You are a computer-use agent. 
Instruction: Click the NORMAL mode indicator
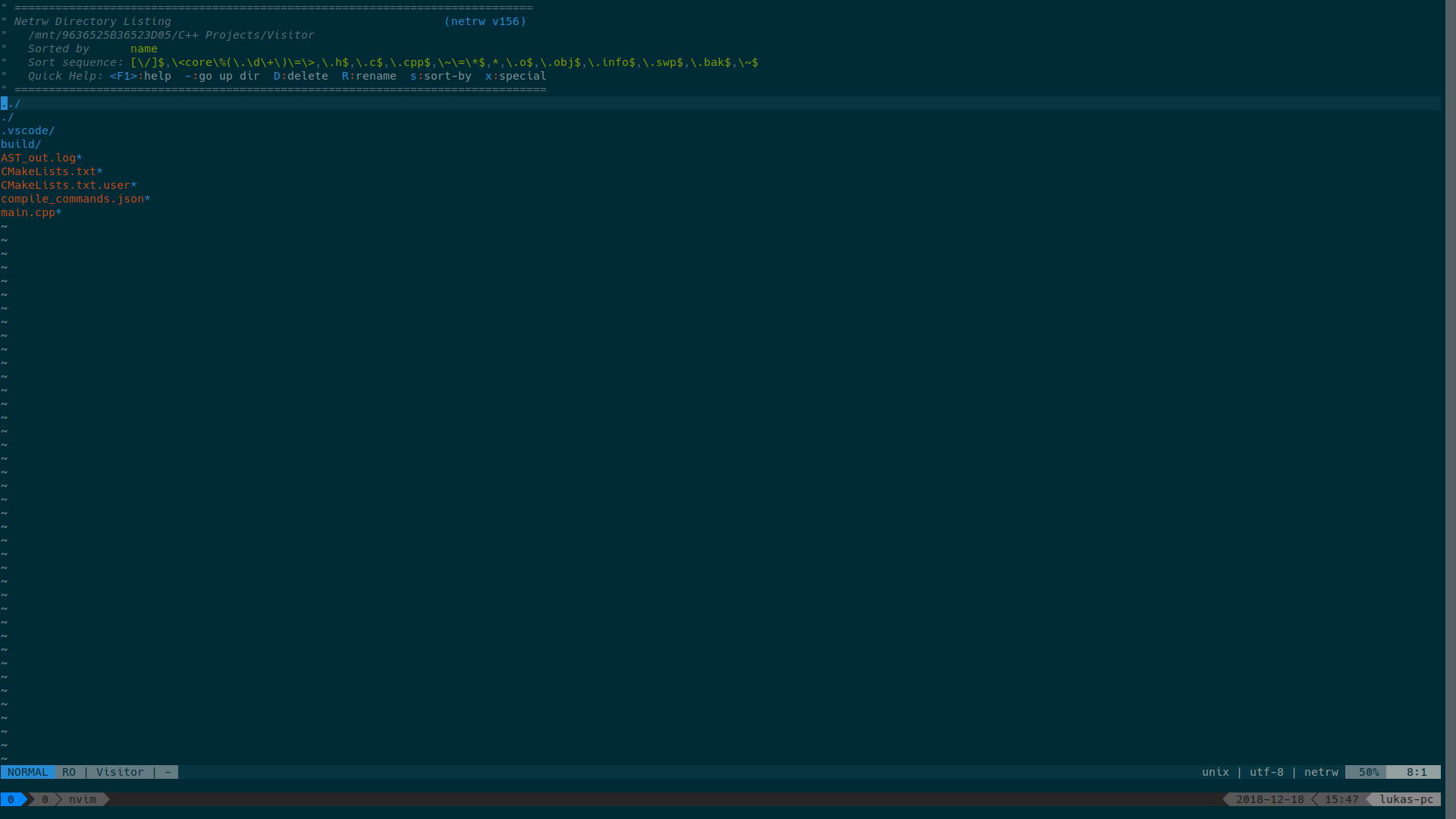click(27, 772)
